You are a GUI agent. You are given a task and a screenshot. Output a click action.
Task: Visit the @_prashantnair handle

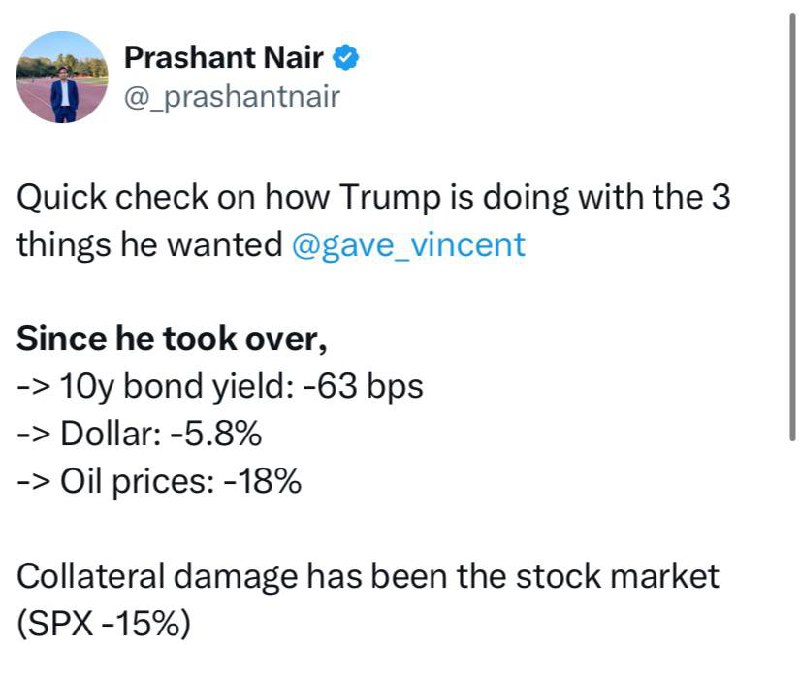[232, 97]
